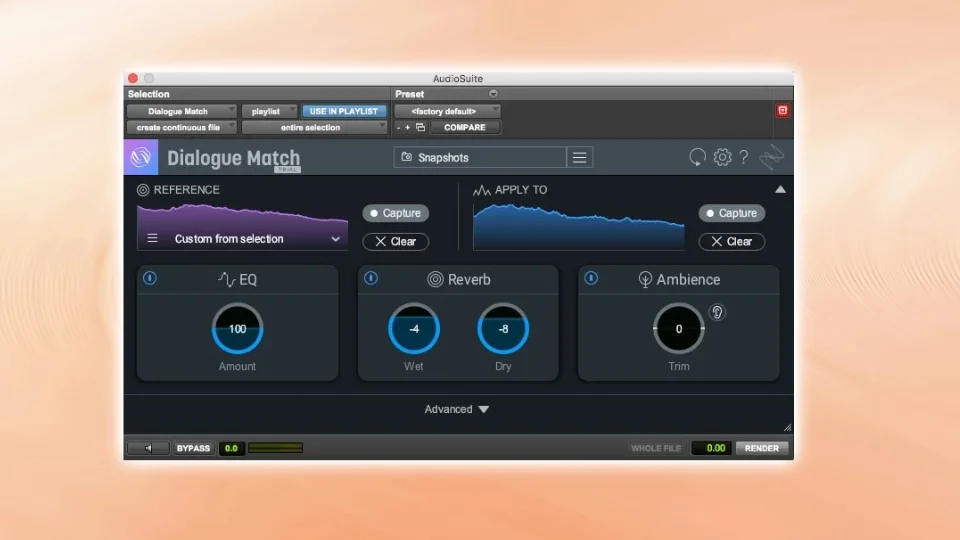Click the 0.00 handle length field
This screenshot has width=960, height=540.
coord(711,448)
